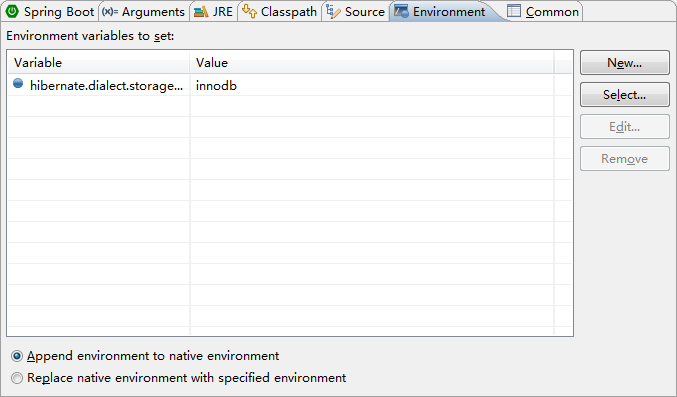Image resolution: width=677 pixels, height=397 pixels.
Task: Click the New... button
Action: click(x=625, y=63)
